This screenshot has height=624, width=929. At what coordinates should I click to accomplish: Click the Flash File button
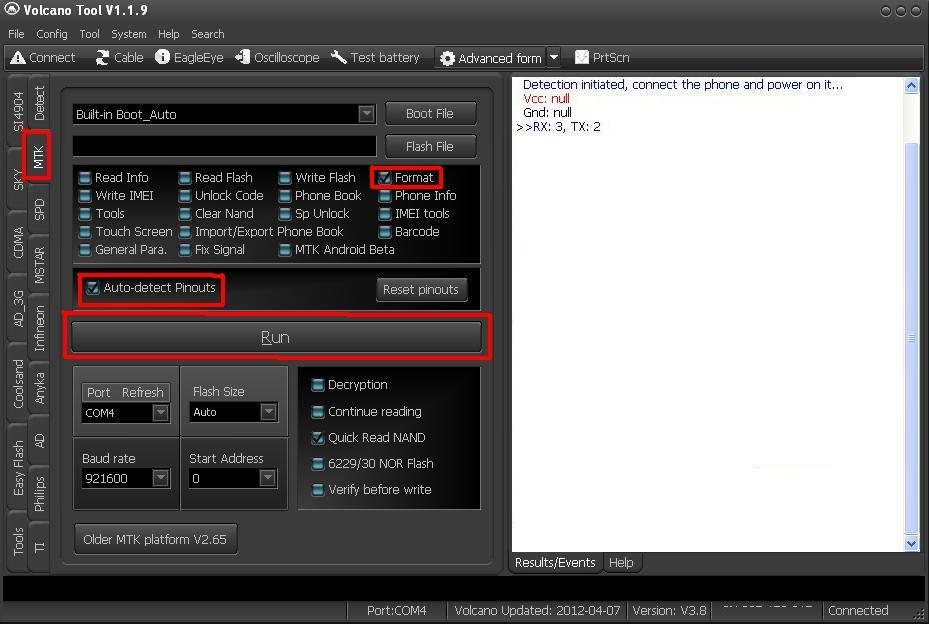coord(430,146)
